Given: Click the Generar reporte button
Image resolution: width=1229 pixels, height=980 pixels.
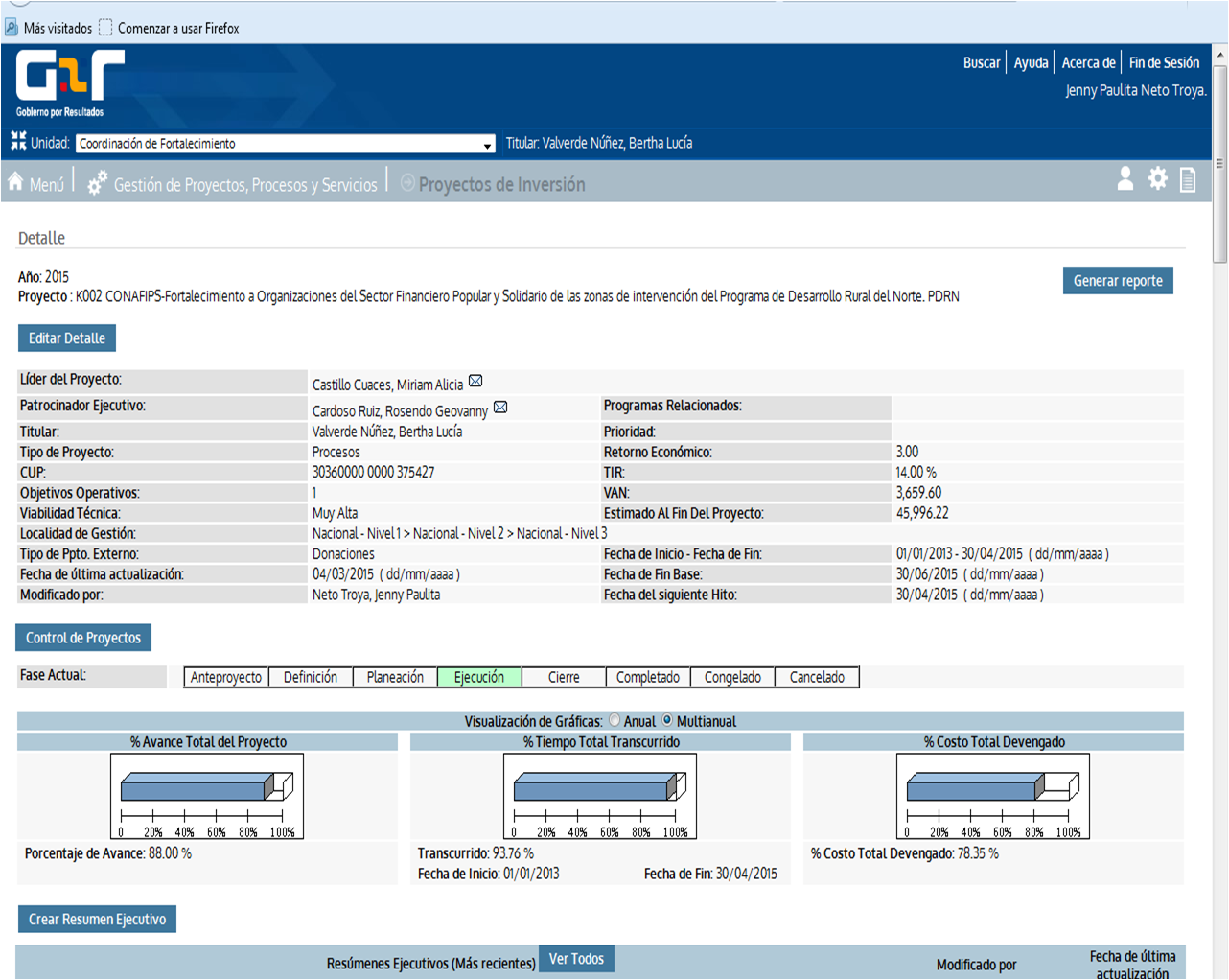Looking at the screenshot, I should (1117, 281).
